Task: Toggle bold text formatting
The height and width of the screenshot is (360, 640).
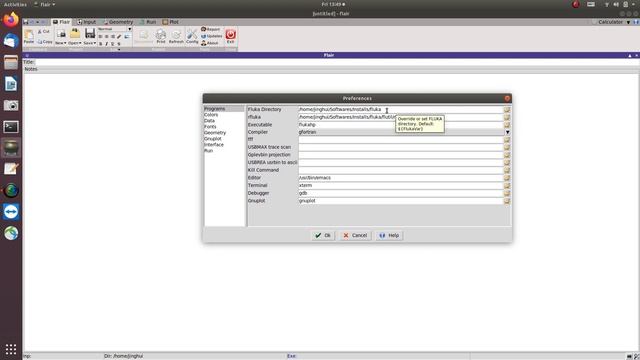Action: point(100,44)
